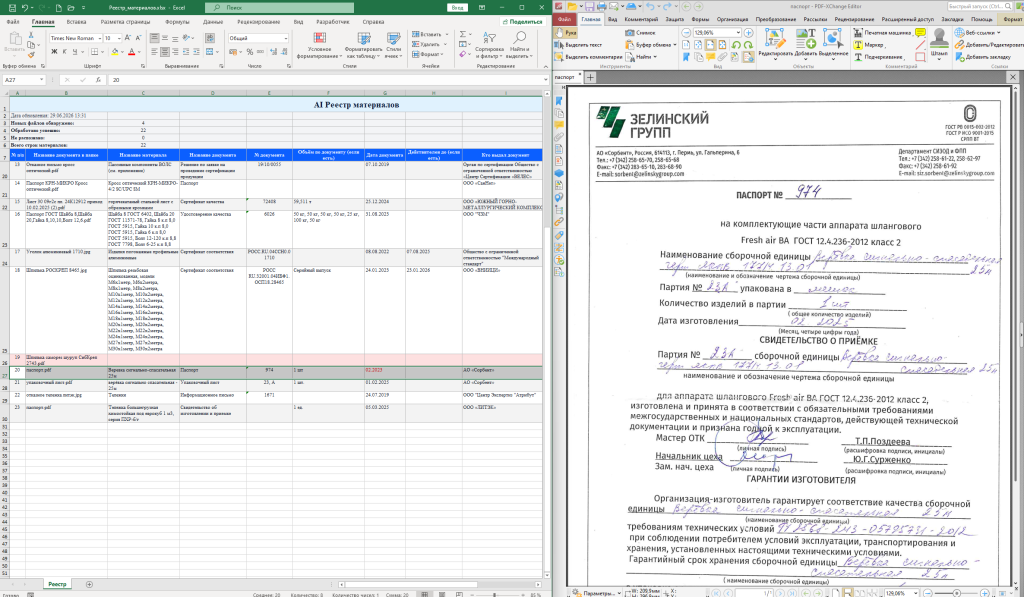Open Excel Файл menu
This screenshot has height=597, width=1024.
point(13,22)
